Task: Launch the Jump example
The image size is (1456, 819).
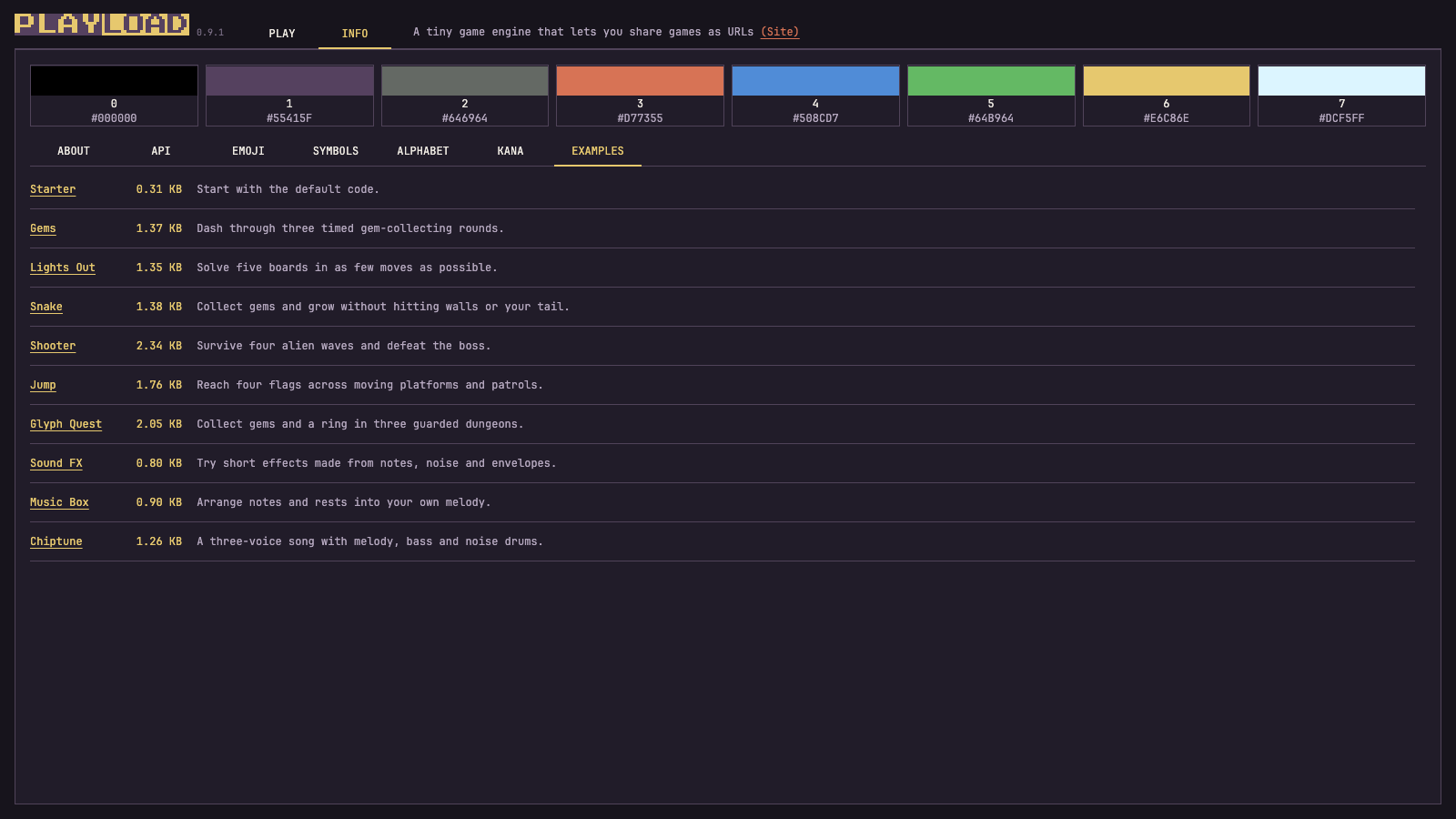Action: 43,385
